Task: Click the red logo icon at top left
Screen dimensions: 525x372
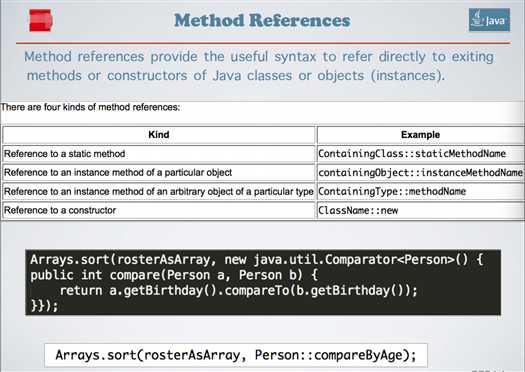Action: [x=41, y=21]
